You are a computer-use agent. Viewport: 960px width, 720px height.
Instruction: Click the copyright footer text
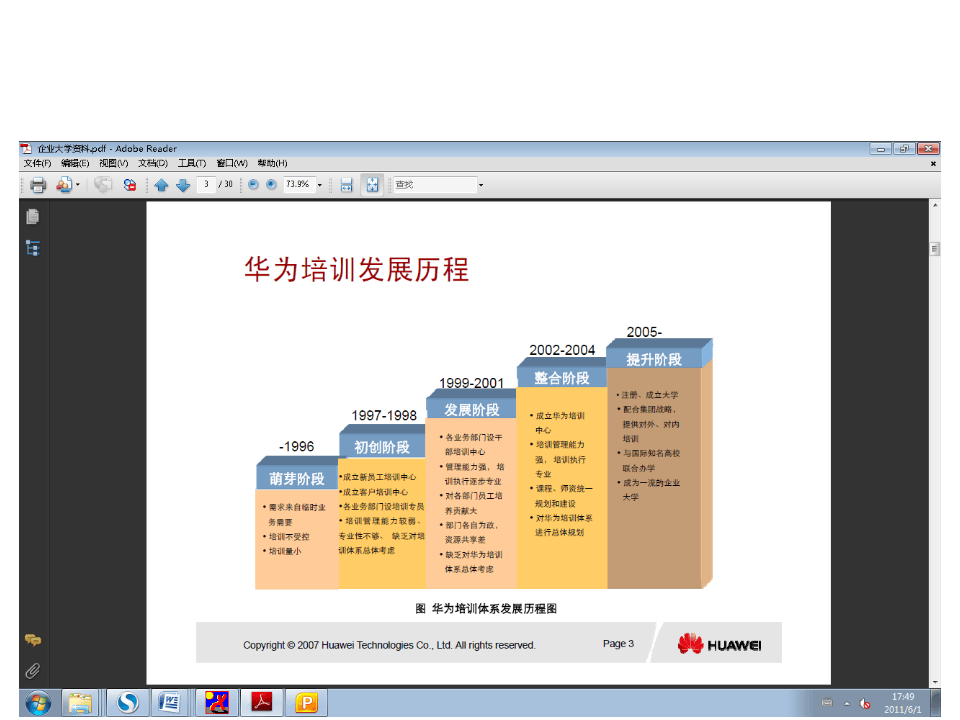[389, 645]
